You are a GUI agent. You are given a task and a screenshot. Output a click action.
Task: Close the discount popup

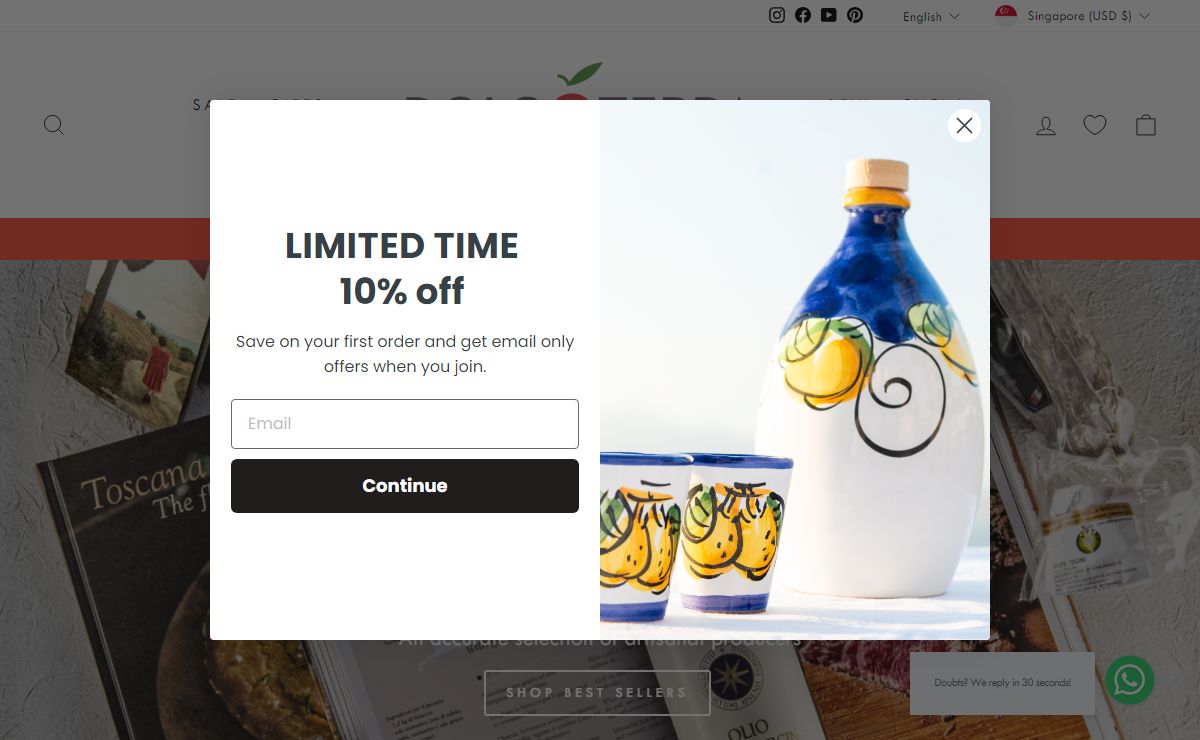964,125
